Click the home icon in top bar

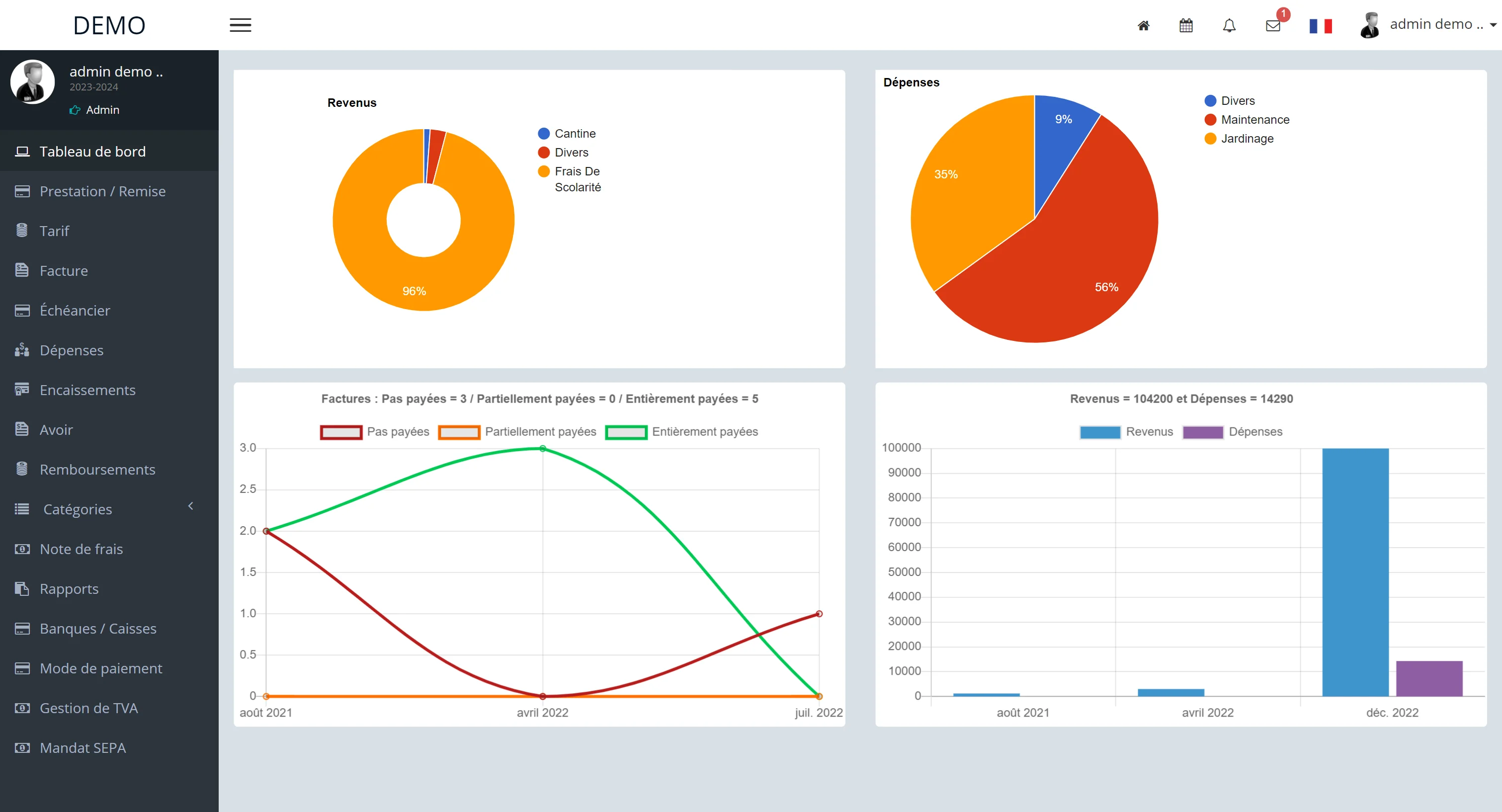(x=1144, y=26)
